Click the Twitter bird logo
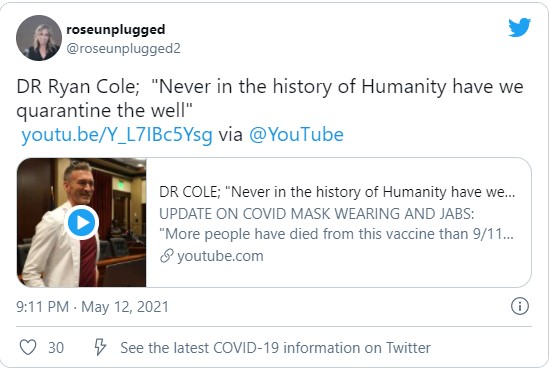 [x=519, y=27]
